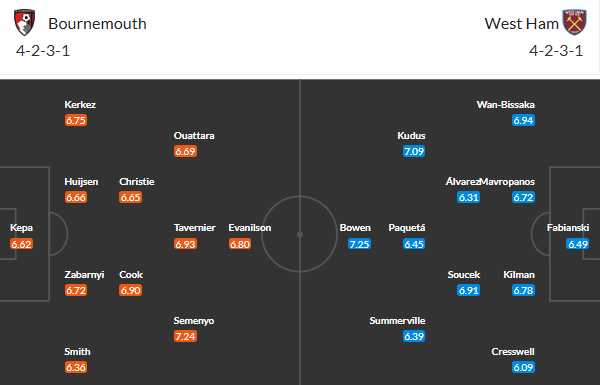Select Kerkez player name
The height and width of the screenshot is (385, 600).
(80, 104)
